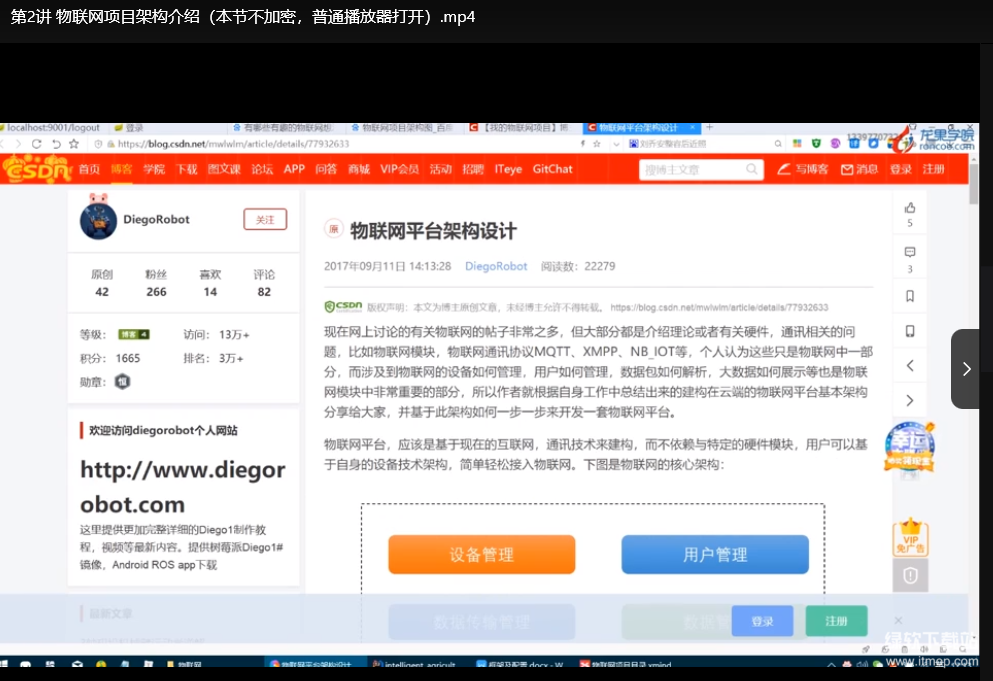The width and height of the screenshot is (993, 681).
Task: Go to next article with right chevron
Action: tap(909, 401)
